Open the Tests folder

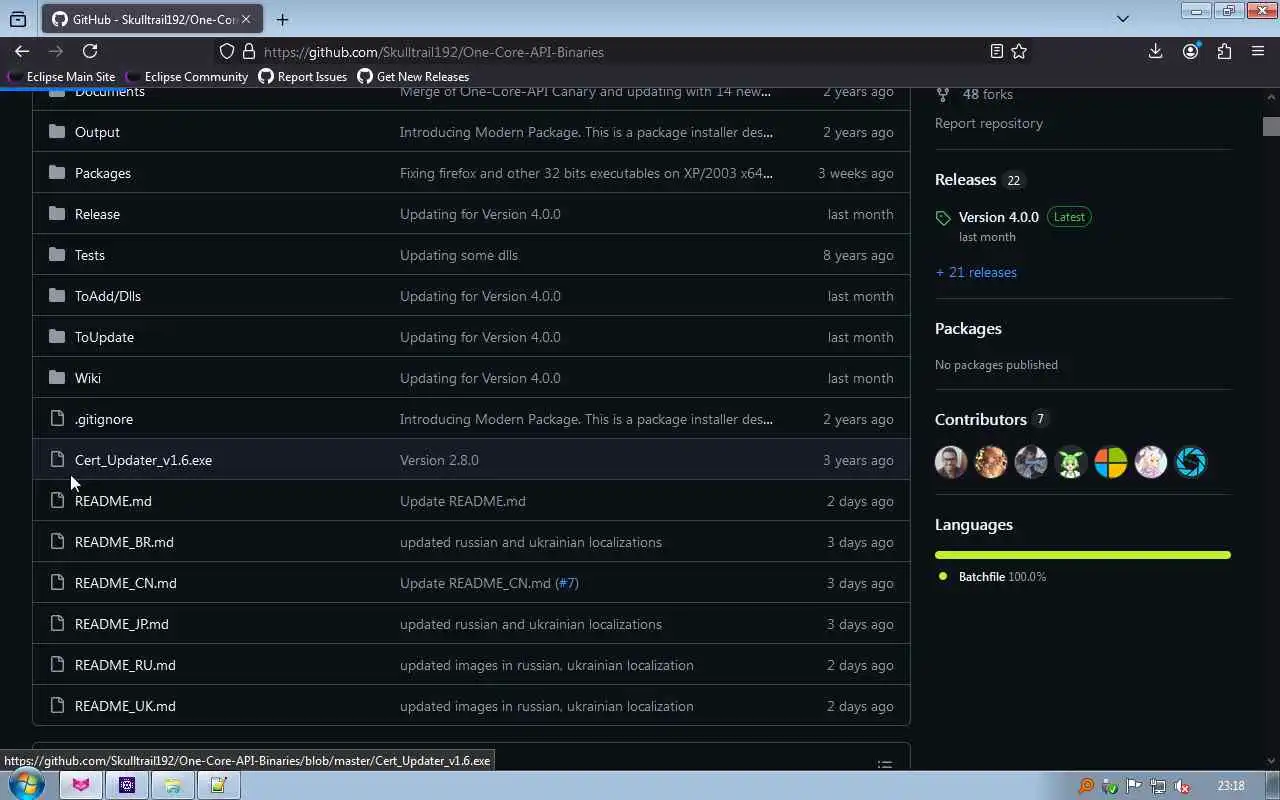pos(90,255)
